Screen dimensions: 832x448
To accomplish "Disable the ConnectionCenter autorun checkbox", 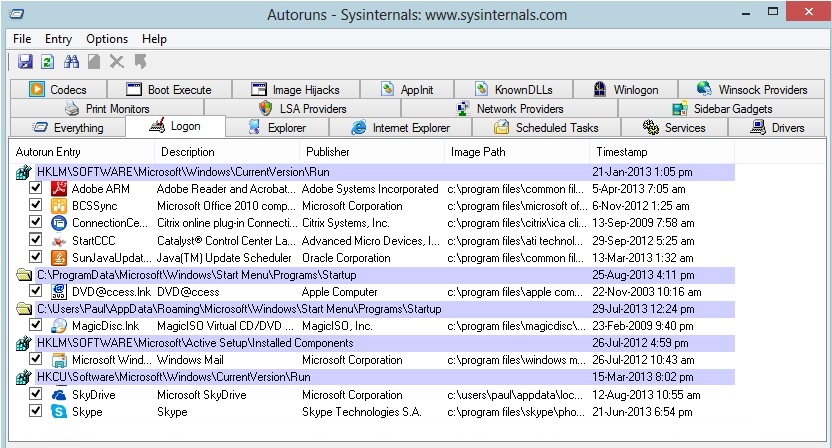I will [36, 222].
